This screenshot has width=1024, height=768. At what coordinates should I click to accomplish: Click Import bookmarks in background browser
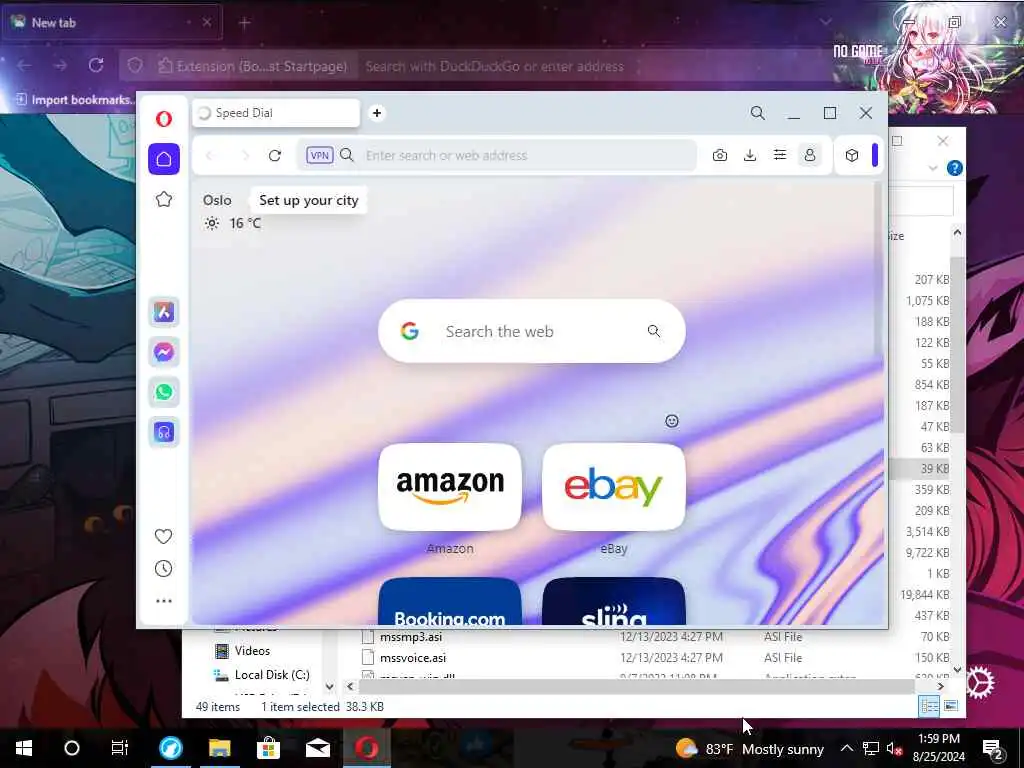[x=74, y=100]
